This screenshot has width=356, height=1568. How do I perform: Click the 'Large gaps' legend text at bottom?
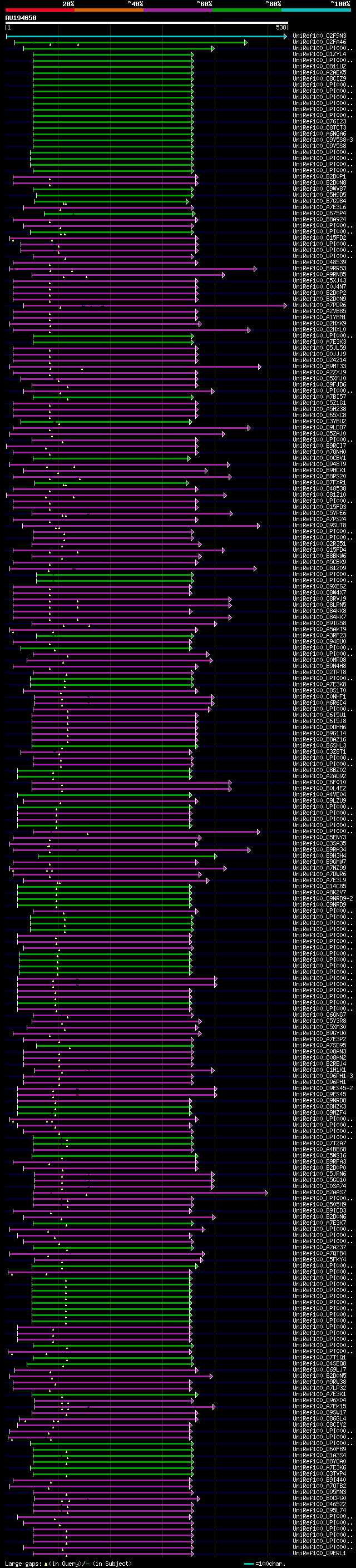[24, 1563]
